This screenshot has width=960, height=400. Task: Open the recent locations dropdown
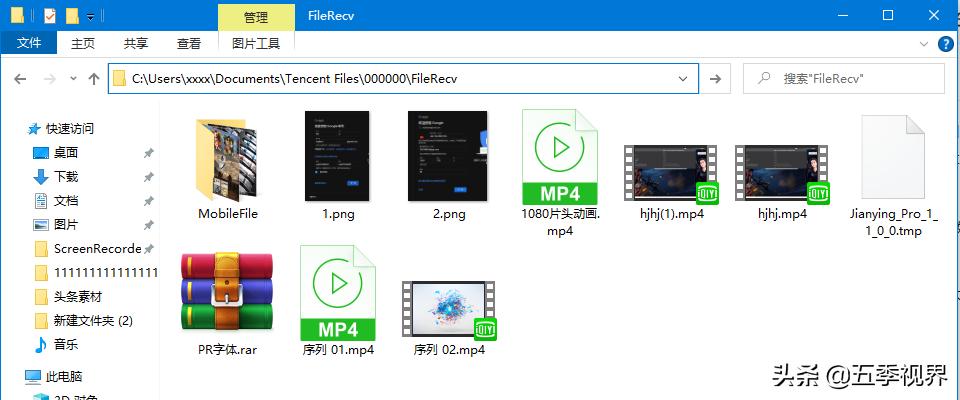click(x=72, y=78)
